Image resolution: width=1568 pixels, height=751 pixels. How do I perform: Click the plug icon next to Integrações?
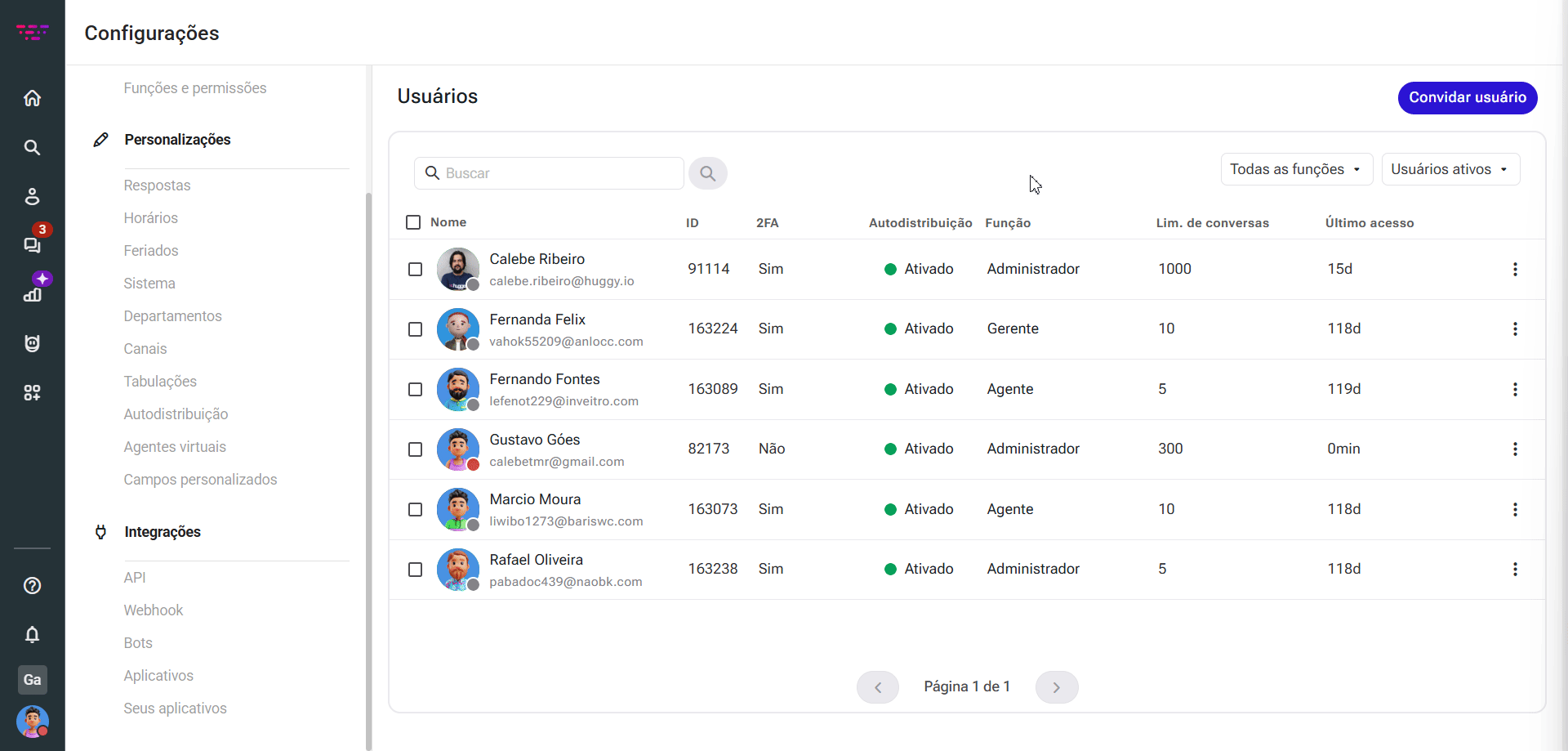[x=100, y=532]
